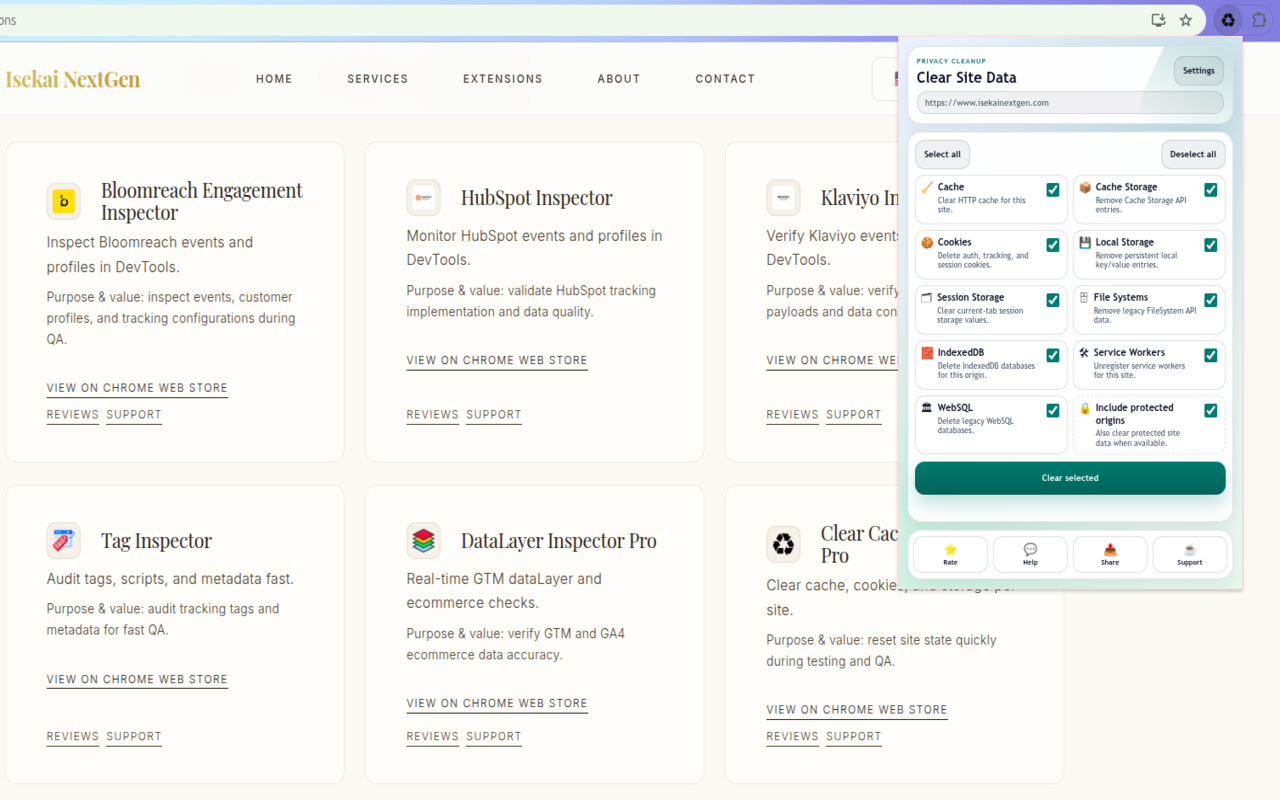Click the broom icon beside Cache
This screenshot has width=1280, height=800.
point(927,187)
